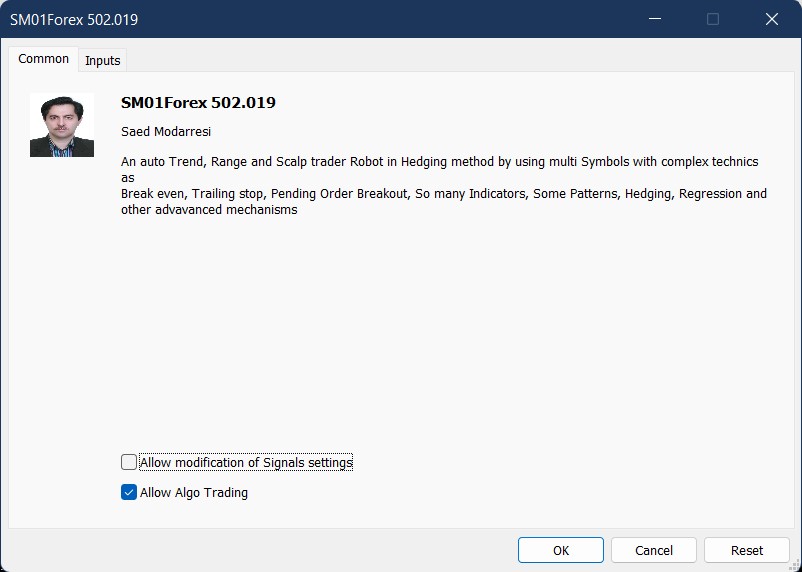Click the bold SM01Forex 502.019 heading
The image size is (802, 572).
(198, 102)
